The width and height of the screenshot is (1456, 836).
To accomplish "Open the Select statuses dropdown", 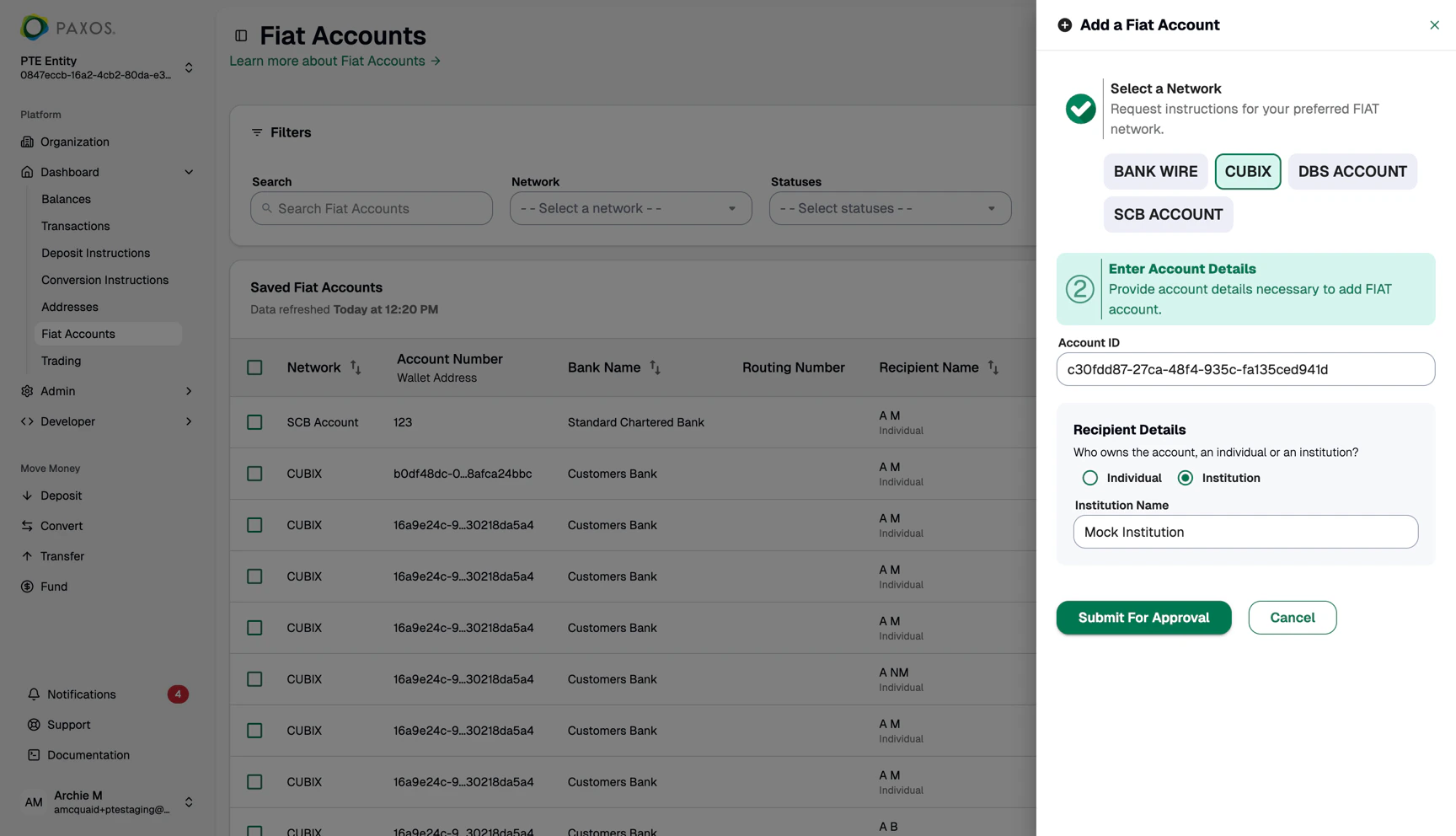I will click(890, 208).
